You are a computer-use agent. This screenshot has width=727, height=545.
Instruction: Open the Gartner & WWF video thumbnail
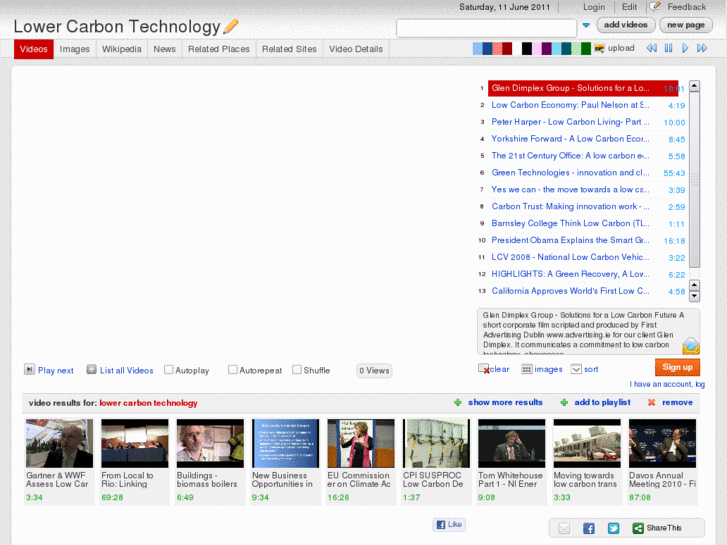(59, 443)
